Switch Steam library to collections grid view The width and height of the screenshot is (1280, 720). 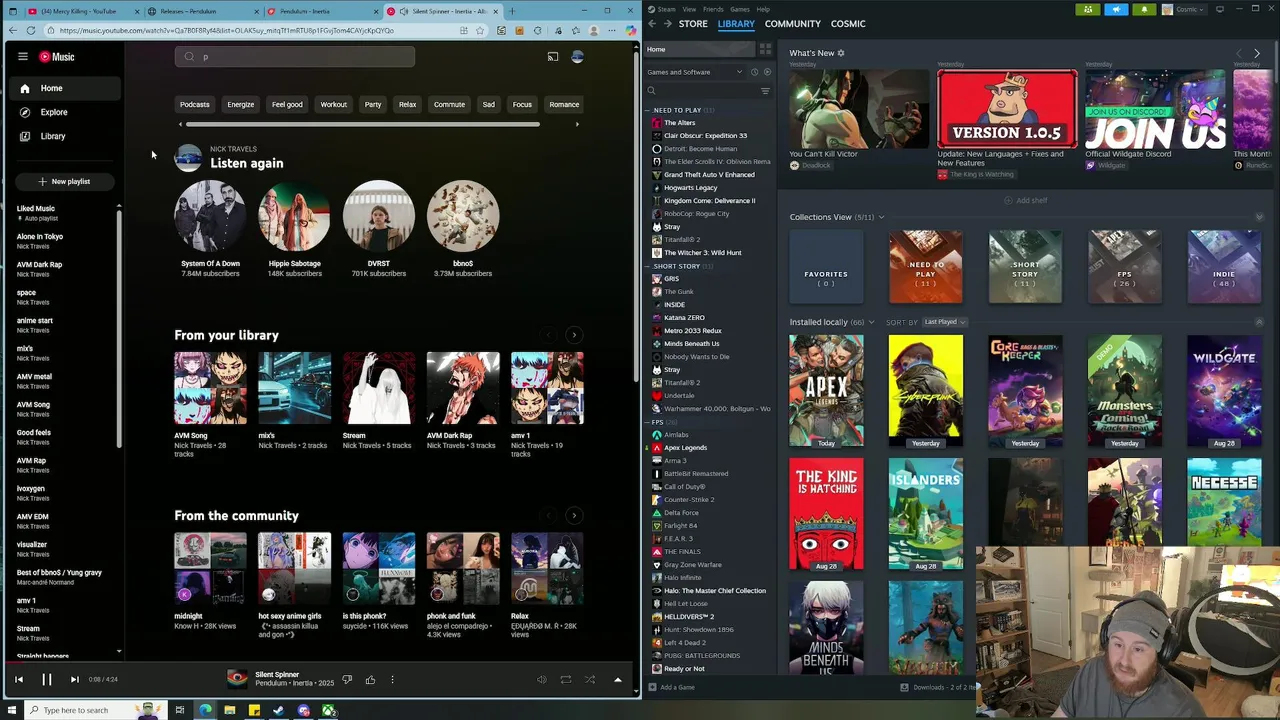click(765, 49)
